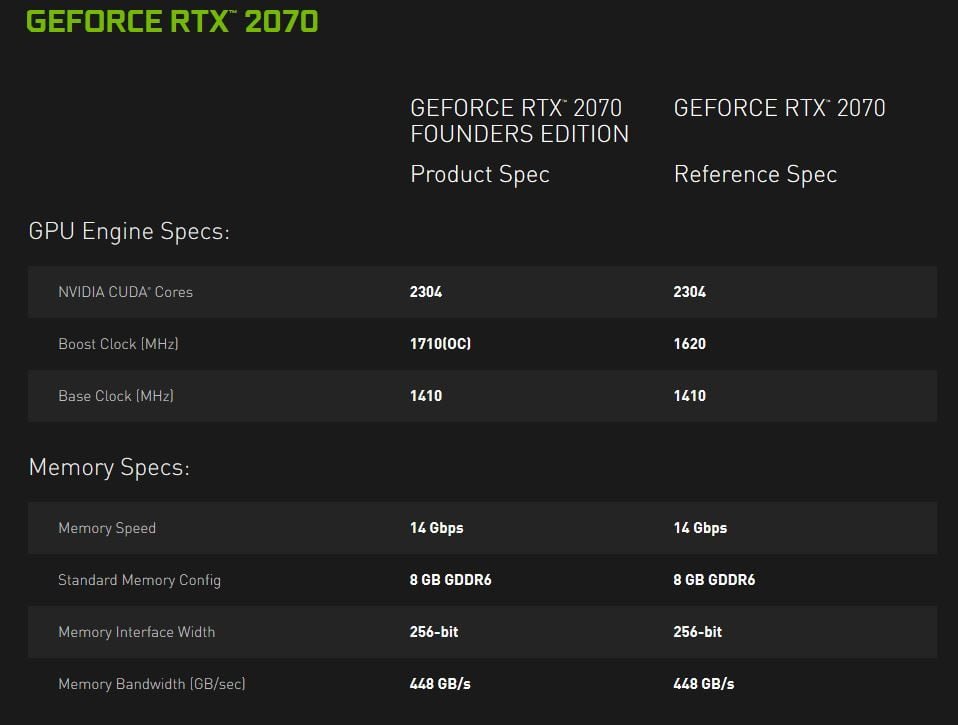Click the Boost Clock (MHz) row label
This screenshot has height=725, width=958.
(x=118, y=344)
